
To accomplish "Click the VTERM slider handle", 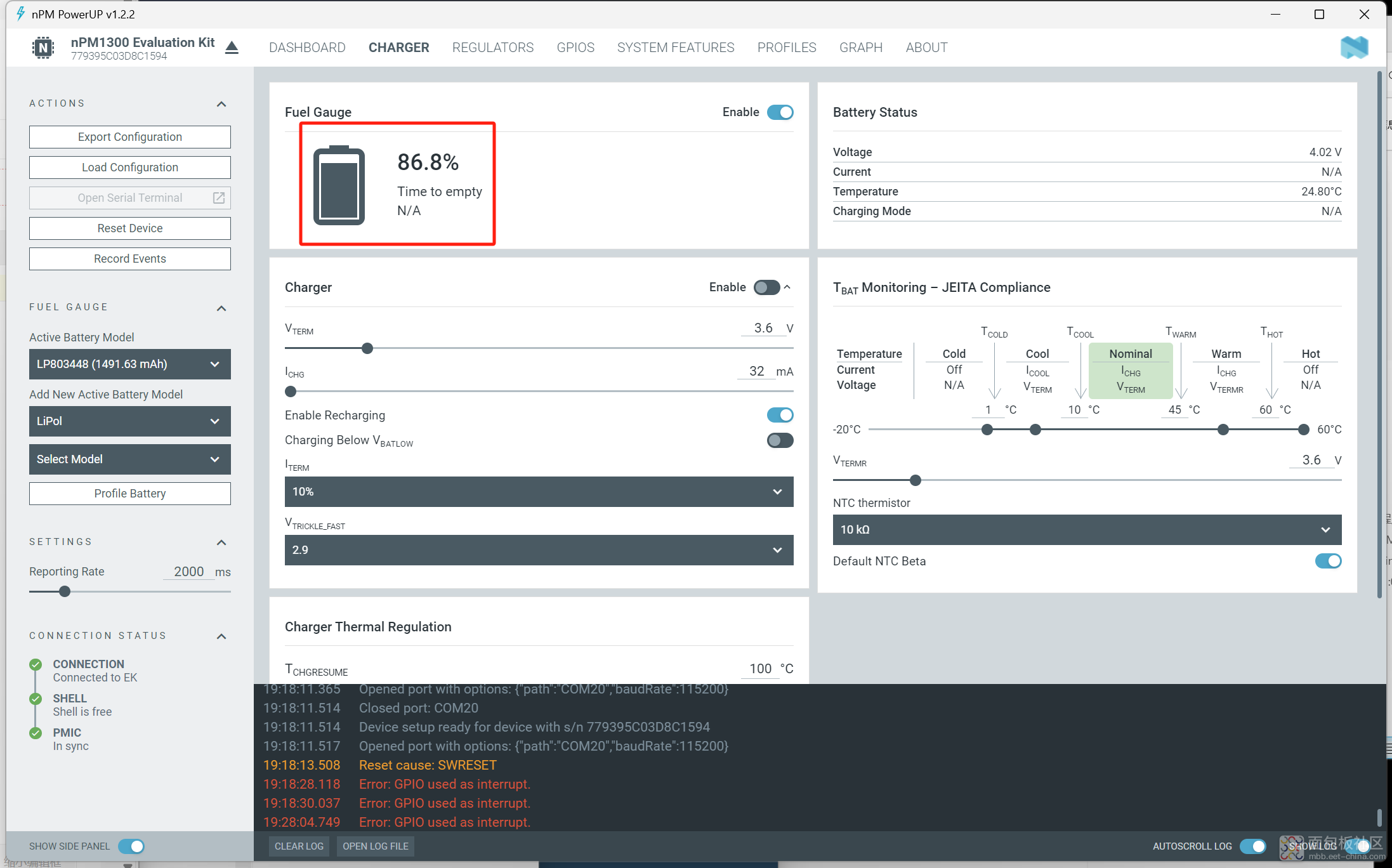I will (x=367, y=348).
